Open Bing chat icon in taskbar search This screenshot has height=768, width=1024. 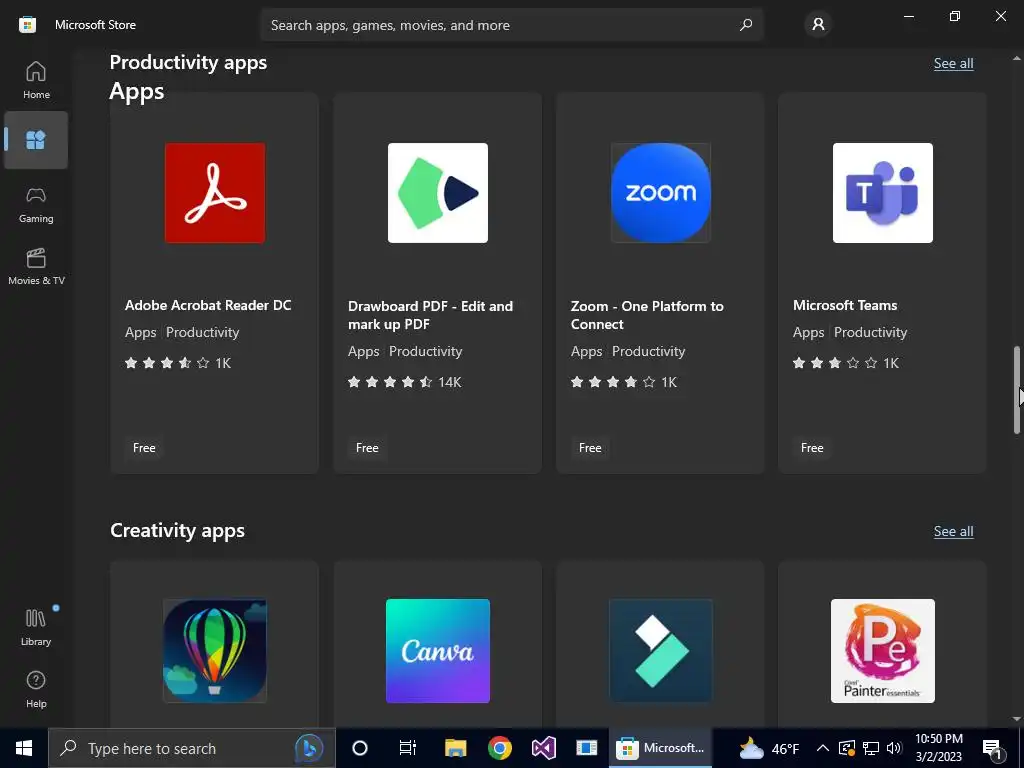pyautogui.click(x=309, y=748)
